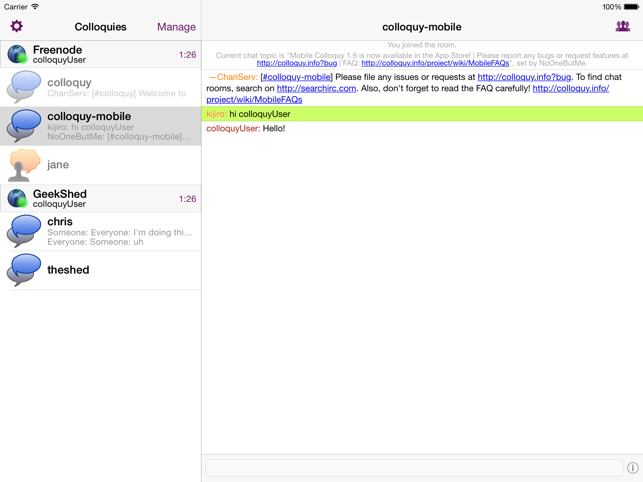Click the Colloquies sidebar title

[x=100, y=27]
